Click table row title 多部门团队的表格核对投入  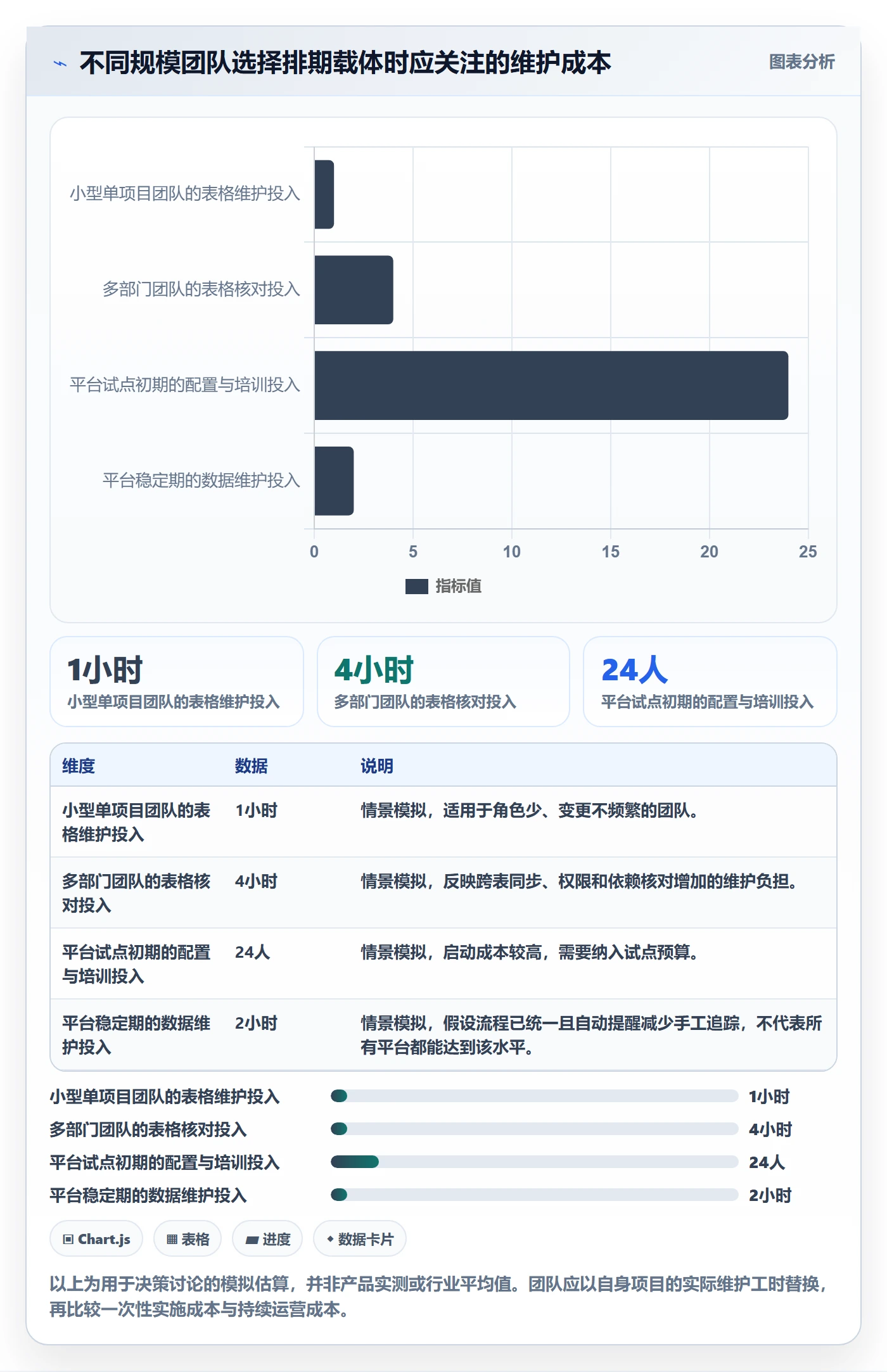point(136,894)
